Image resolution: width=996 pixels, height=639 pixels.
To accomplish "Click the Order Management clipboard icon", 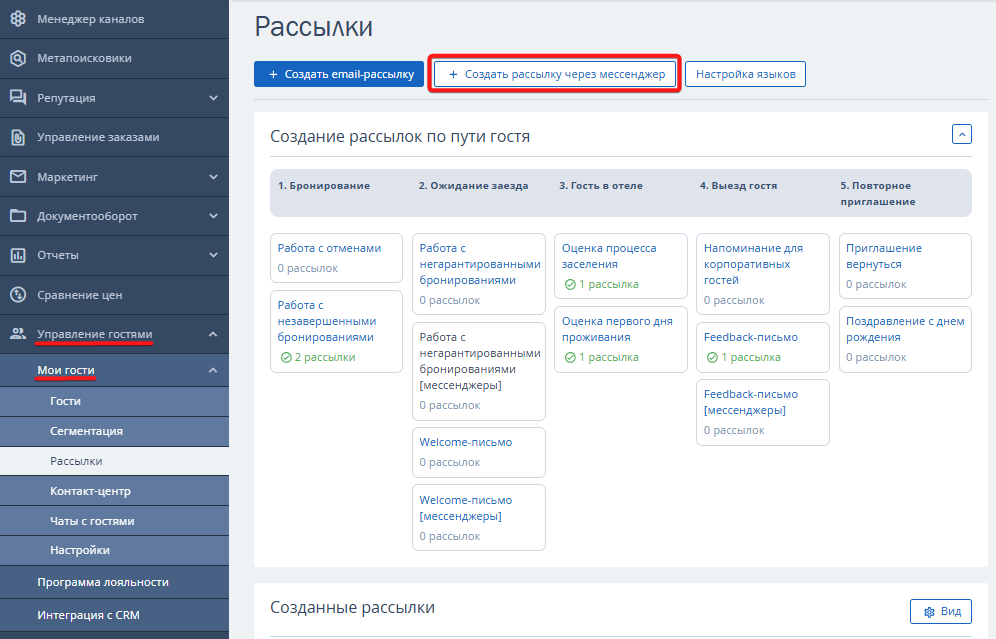I will [18, 137].
